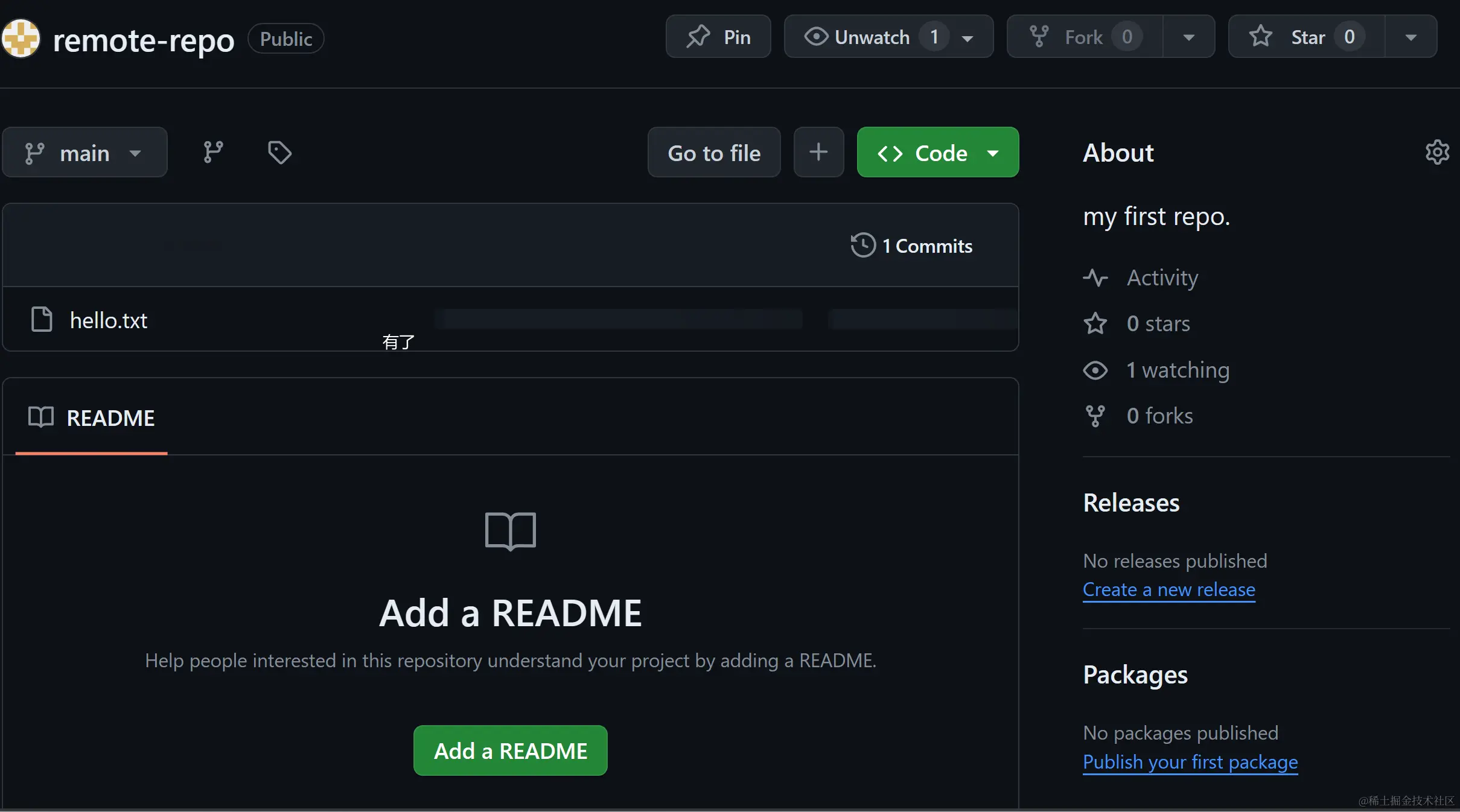
Task: Expand the Star lists dropdown arrow
Action: click(1411, 37)
